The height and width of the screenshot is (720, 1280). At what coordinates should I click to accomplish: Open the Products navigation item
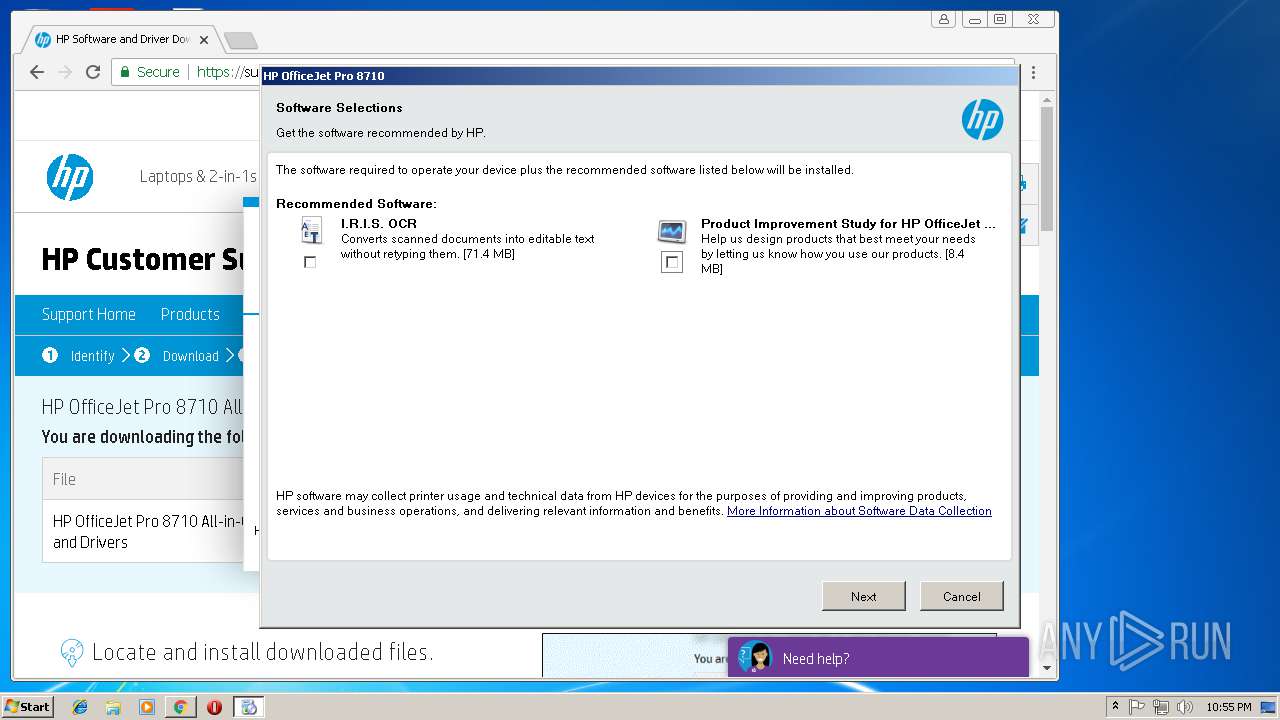click(x=190, y=314)
